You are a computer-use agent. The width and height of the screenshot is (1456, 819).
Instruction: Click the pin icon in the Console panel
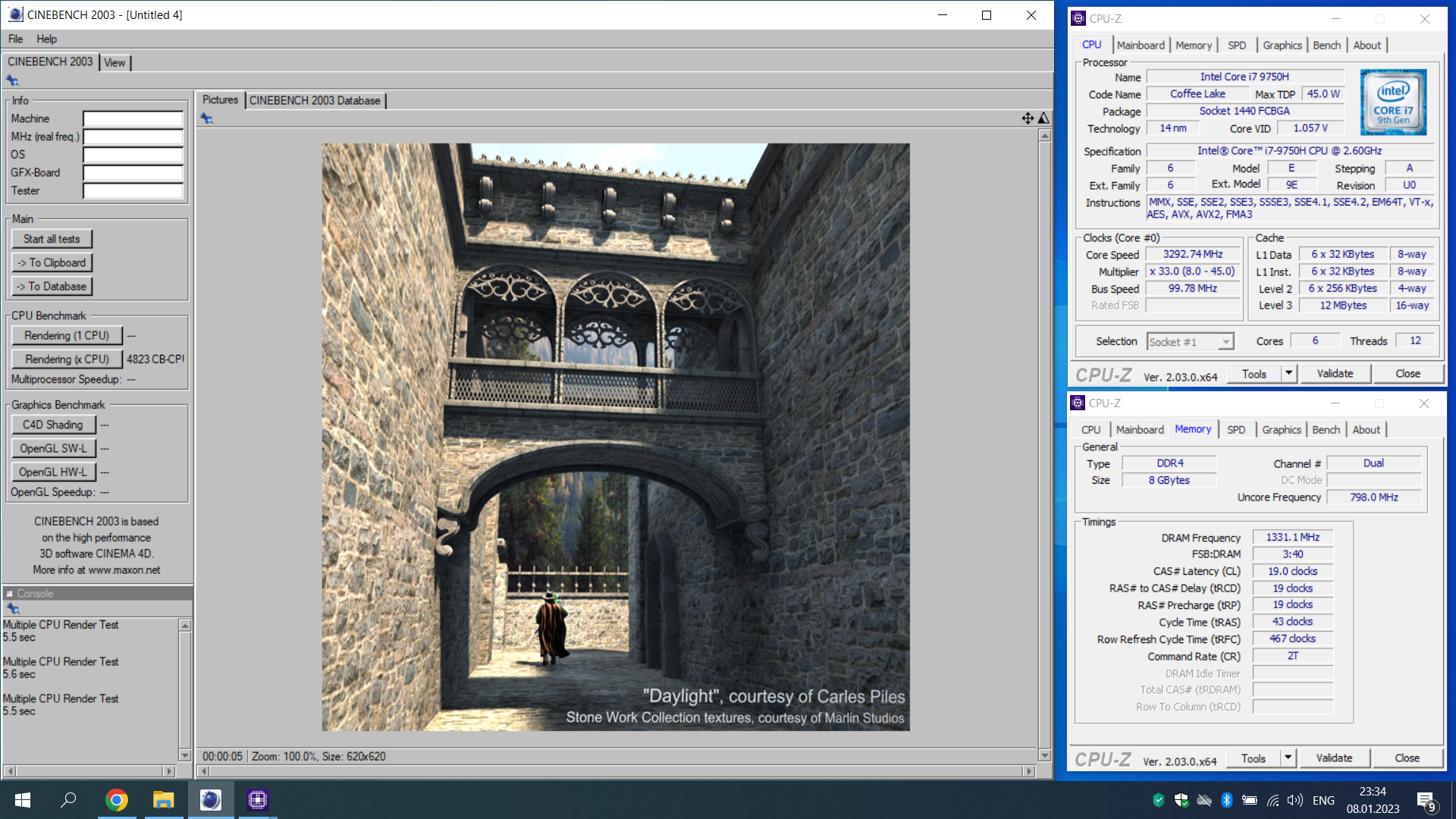pyautogui.click(x=12, y=608)
